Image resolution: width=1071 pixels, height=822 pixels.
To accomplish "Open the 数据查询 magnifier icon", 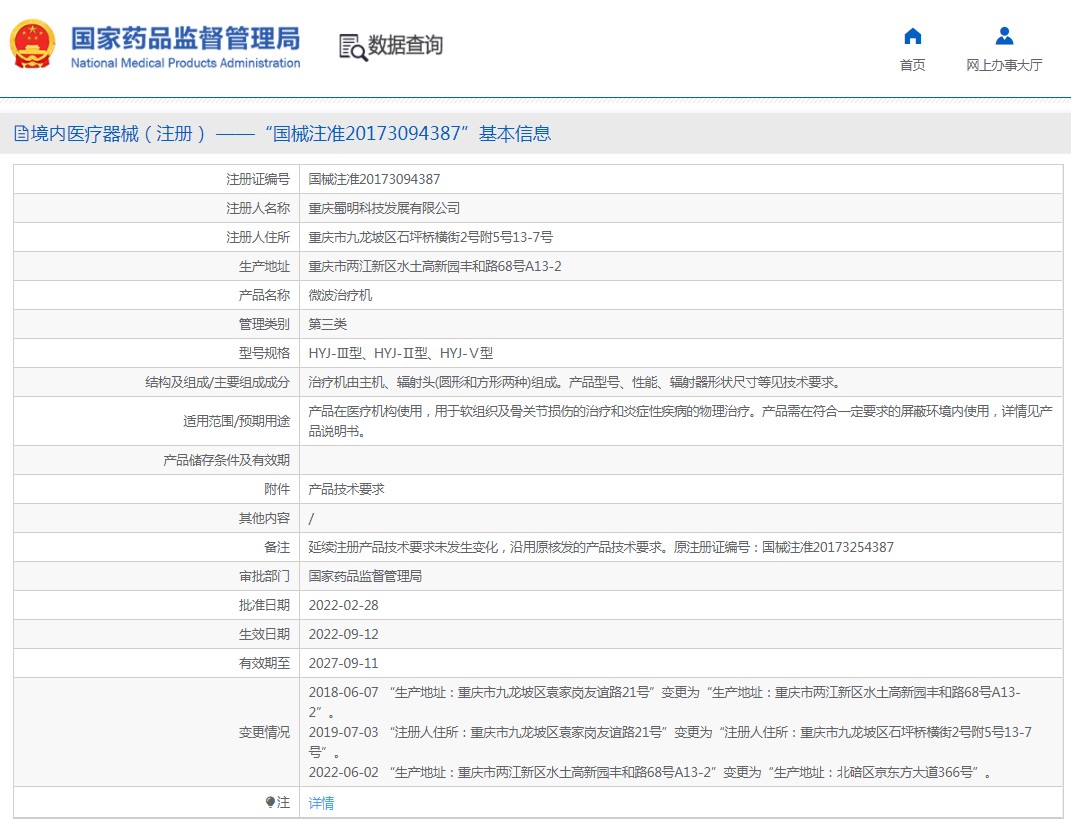I will [x=353, y=47].
